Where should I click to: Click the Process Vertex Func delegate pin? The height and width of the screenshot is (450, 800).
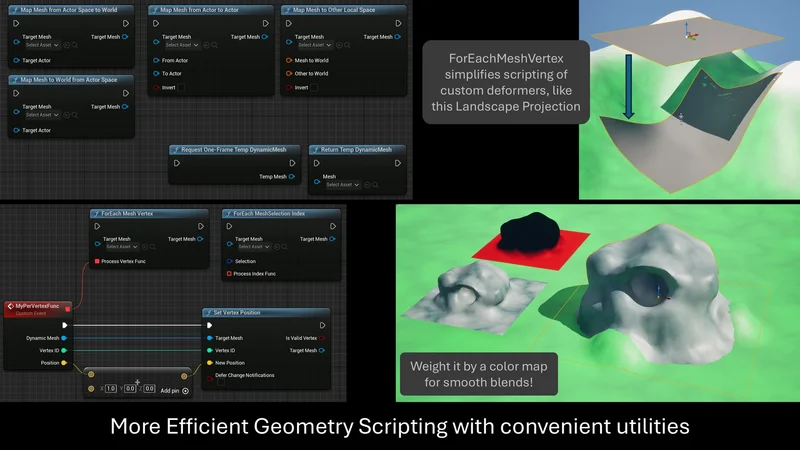[97, 261]
